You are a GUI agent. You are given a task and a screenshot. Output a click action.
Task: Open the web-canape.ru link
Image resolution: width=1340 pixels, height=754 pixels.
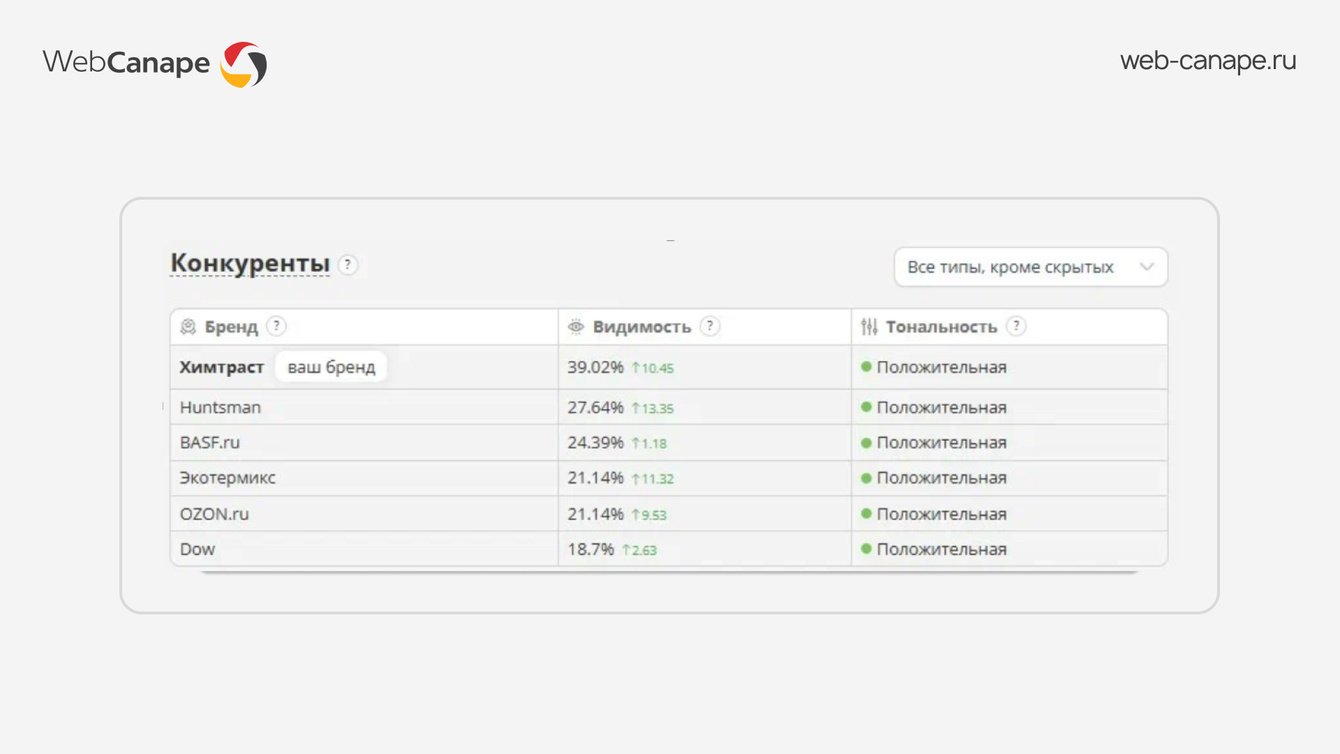point(1208,61)
